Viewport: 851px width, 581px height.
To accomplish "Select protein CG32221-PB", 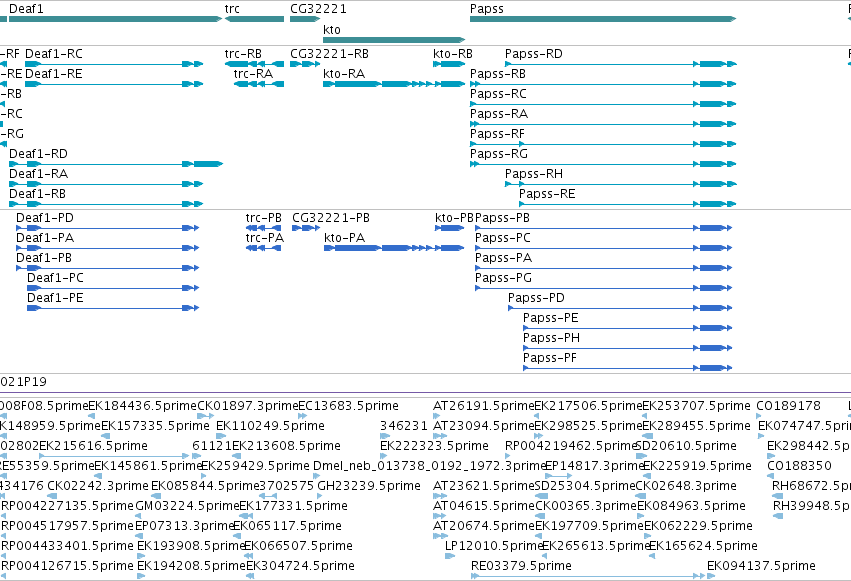I will [331, 218].
